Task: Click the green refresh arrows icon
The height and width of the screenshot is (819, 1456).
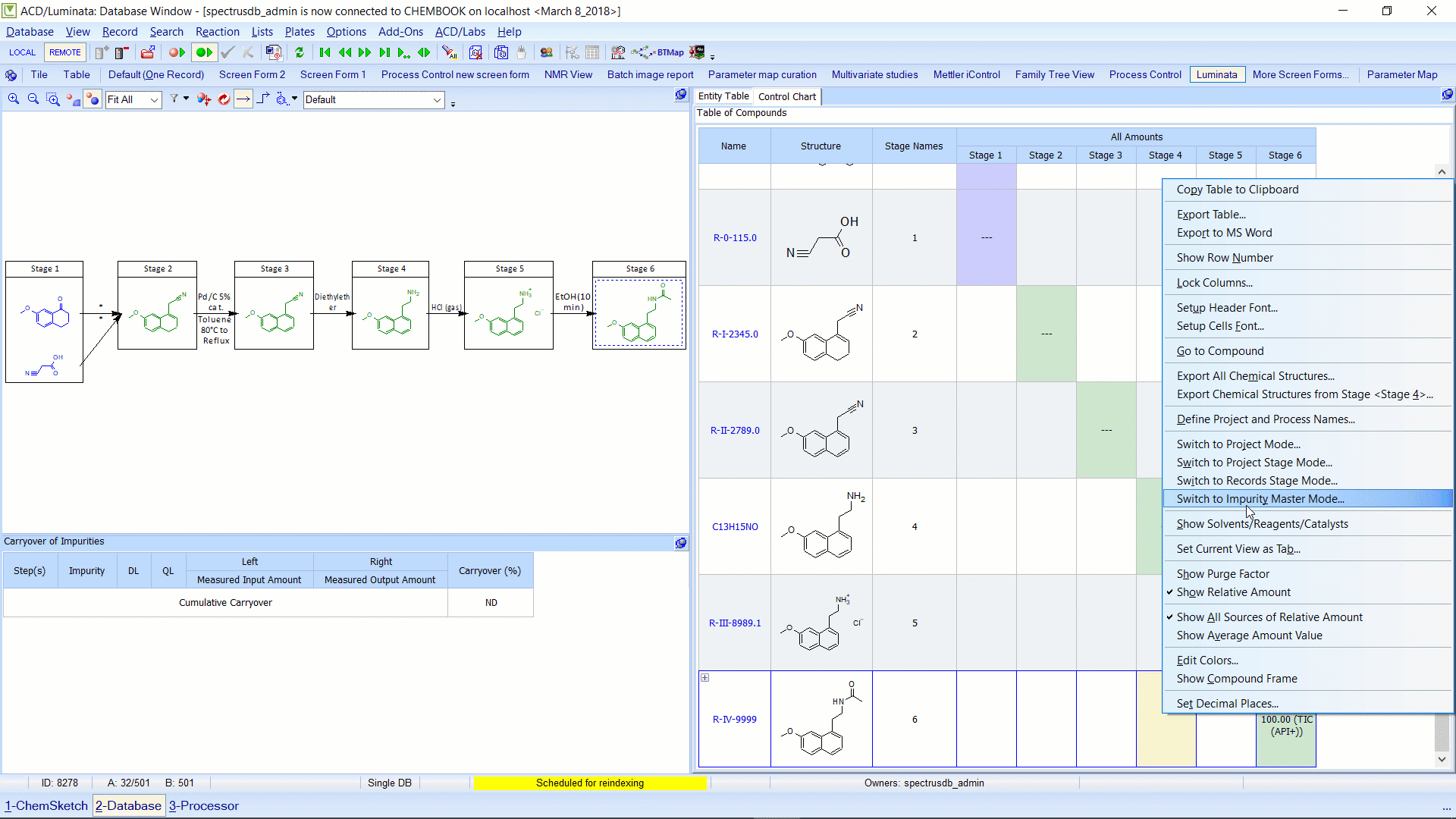Action: [300, 52]
